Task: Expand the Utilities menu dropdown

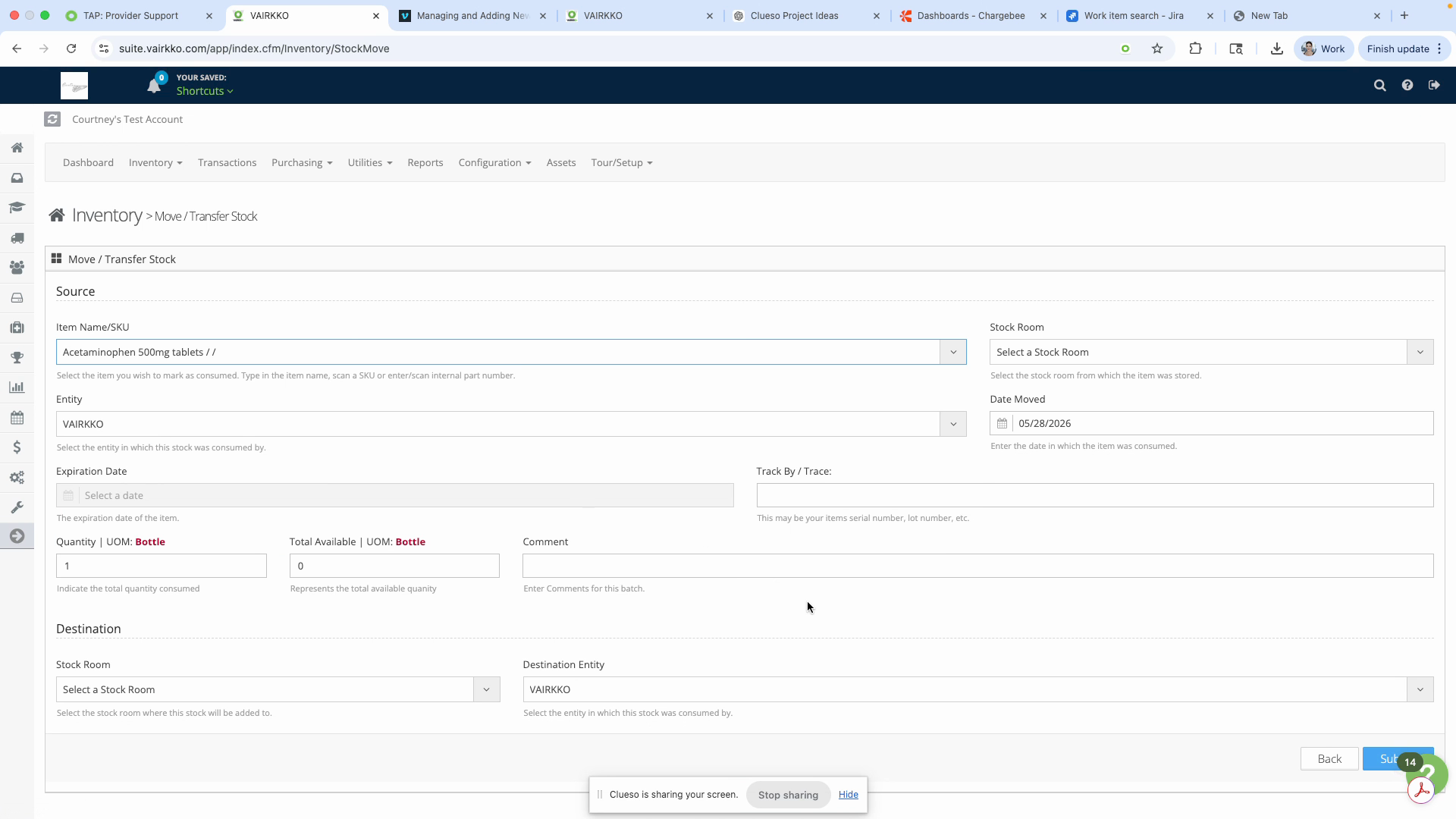Action: [370, 162]
